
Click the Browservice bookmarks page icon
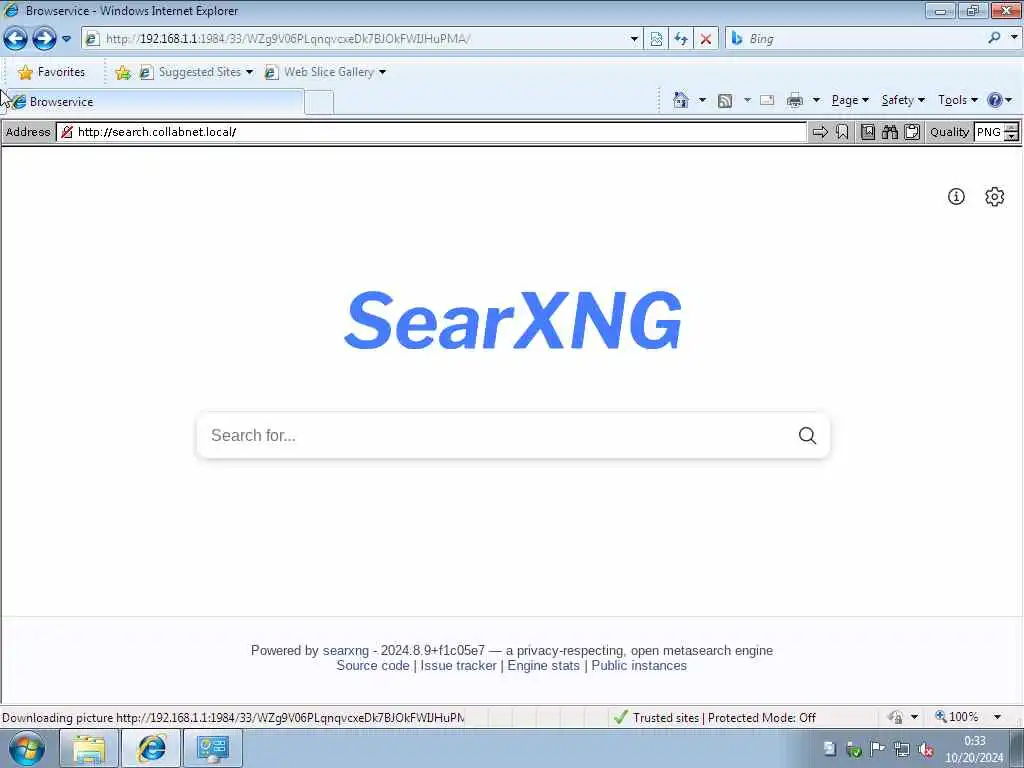(867, 132)
